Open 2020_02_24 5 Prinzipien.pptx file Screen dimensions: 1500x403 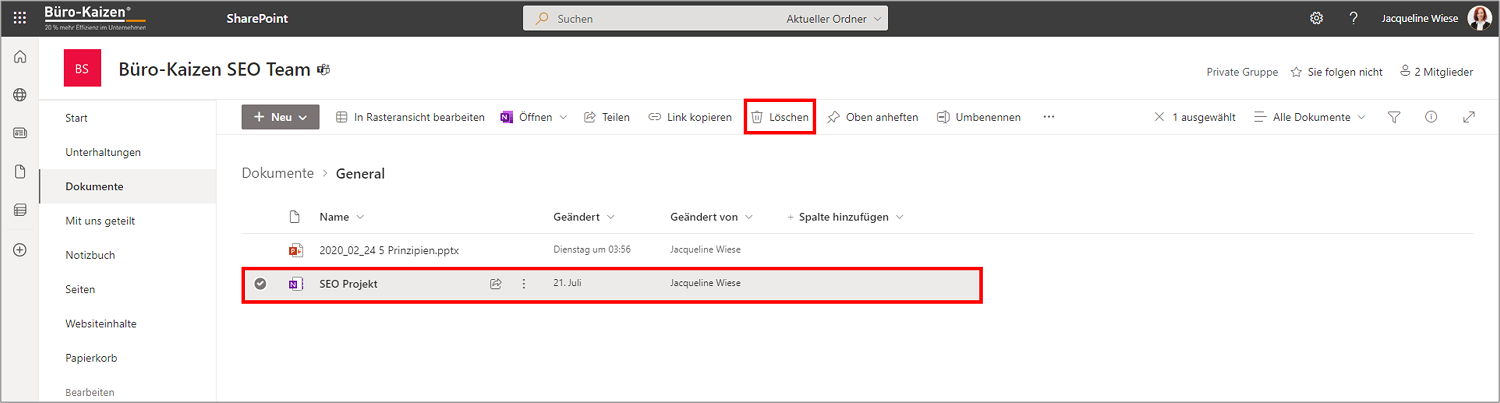(389, 250)
